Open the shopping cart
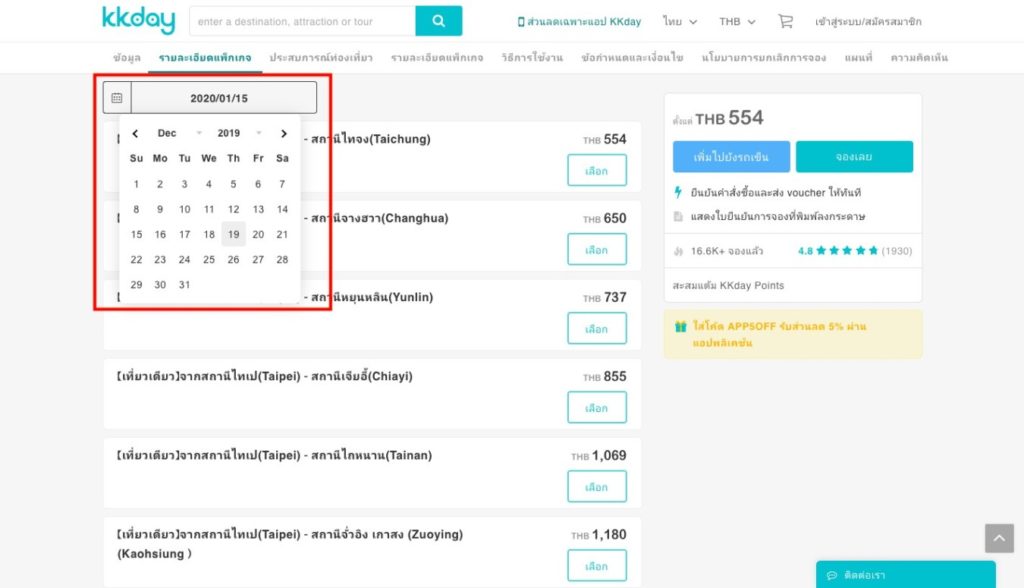The height and width of the screenshot is (588, 1024). point(785,21)
